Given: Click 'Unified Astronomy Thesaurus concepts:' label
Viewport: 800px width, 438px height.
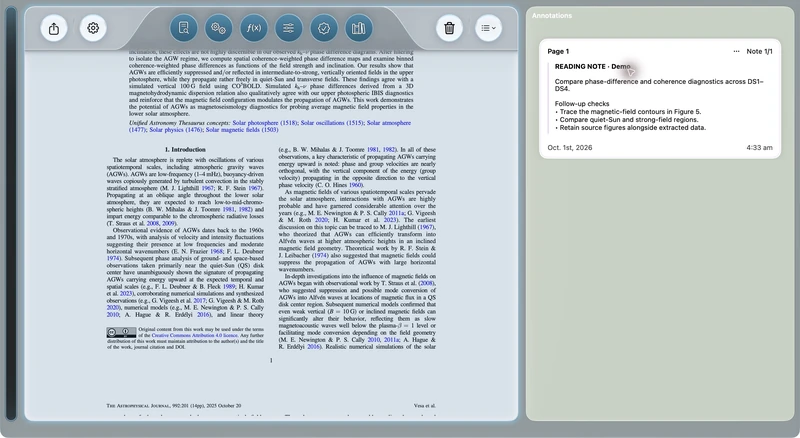Looking at the screenshot, I should [180, 123].
